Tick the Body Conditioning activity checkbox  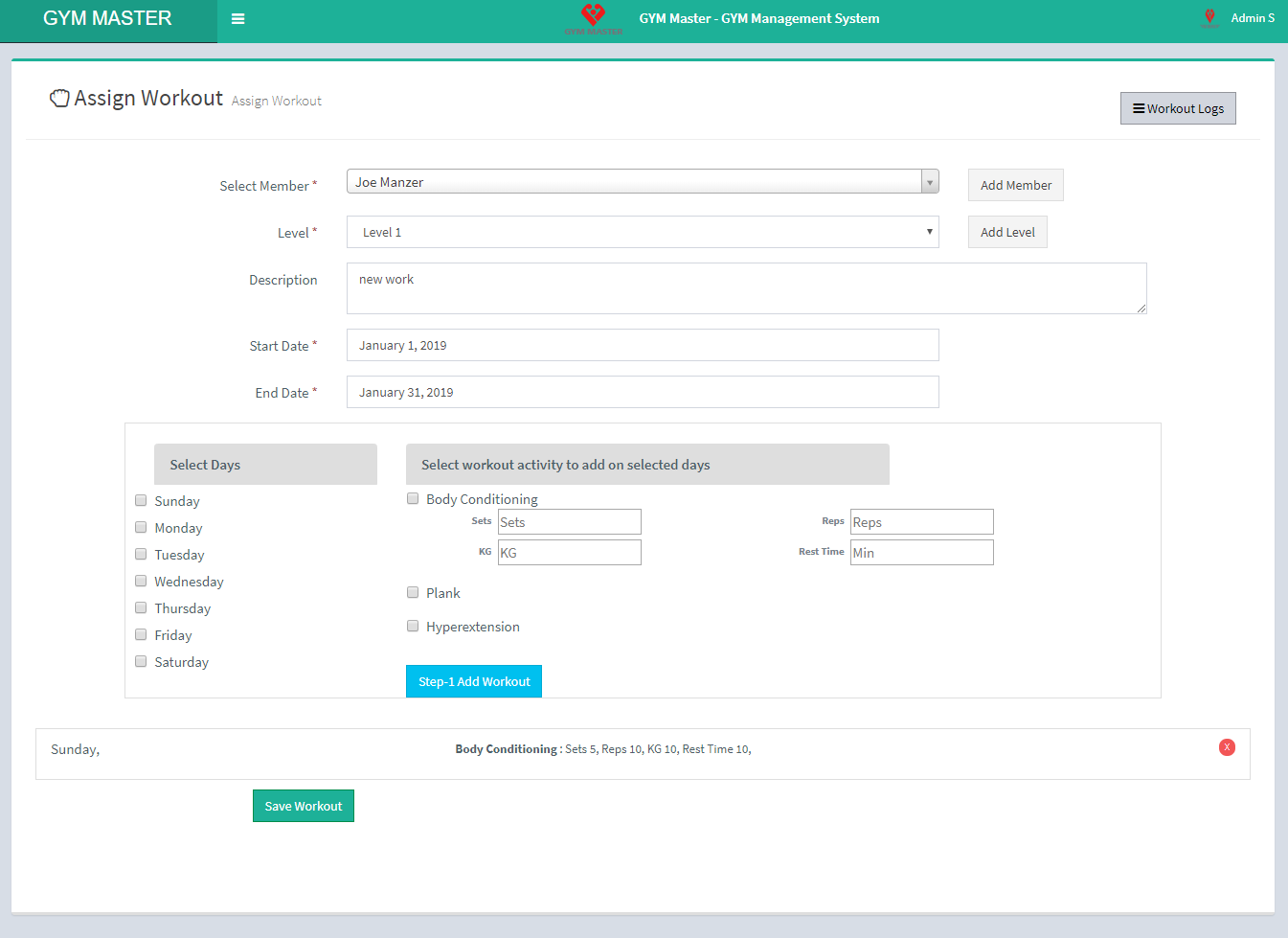pyautogui.click(x=413, y=498)
